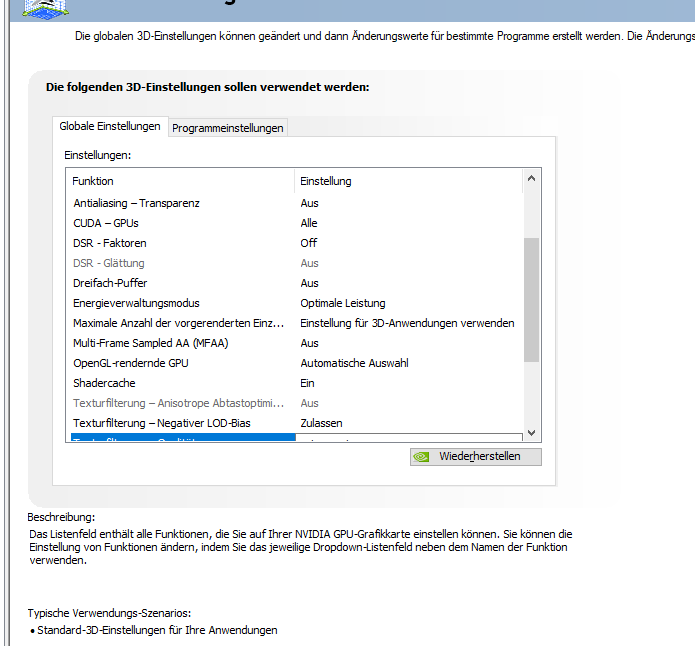Click the NVIDIA logo on the Wiederherstellen button
Screen dimensions: 695x646
tap(422, 457)
